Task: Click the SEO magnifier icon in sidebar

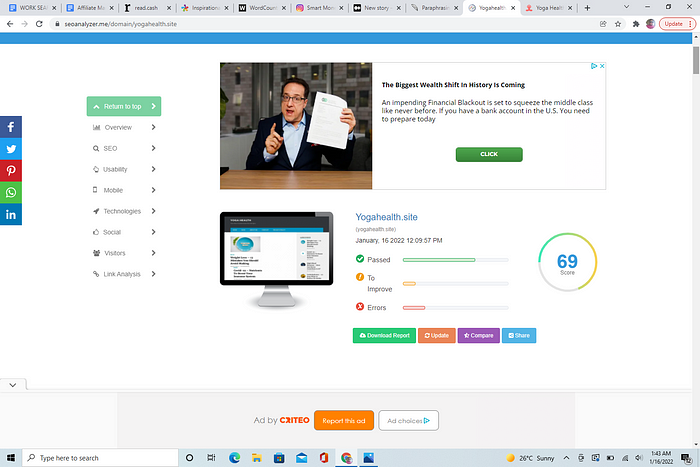Action: 96,148
